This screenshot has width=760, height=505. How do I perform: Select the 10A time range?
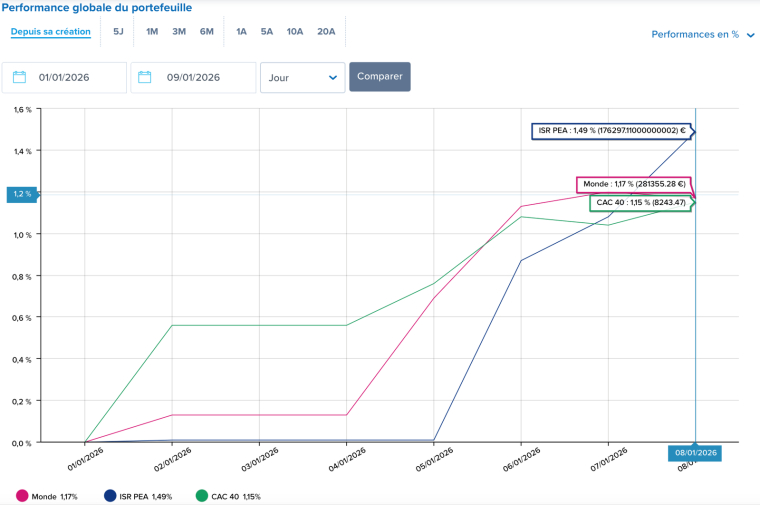coord(295,32)
